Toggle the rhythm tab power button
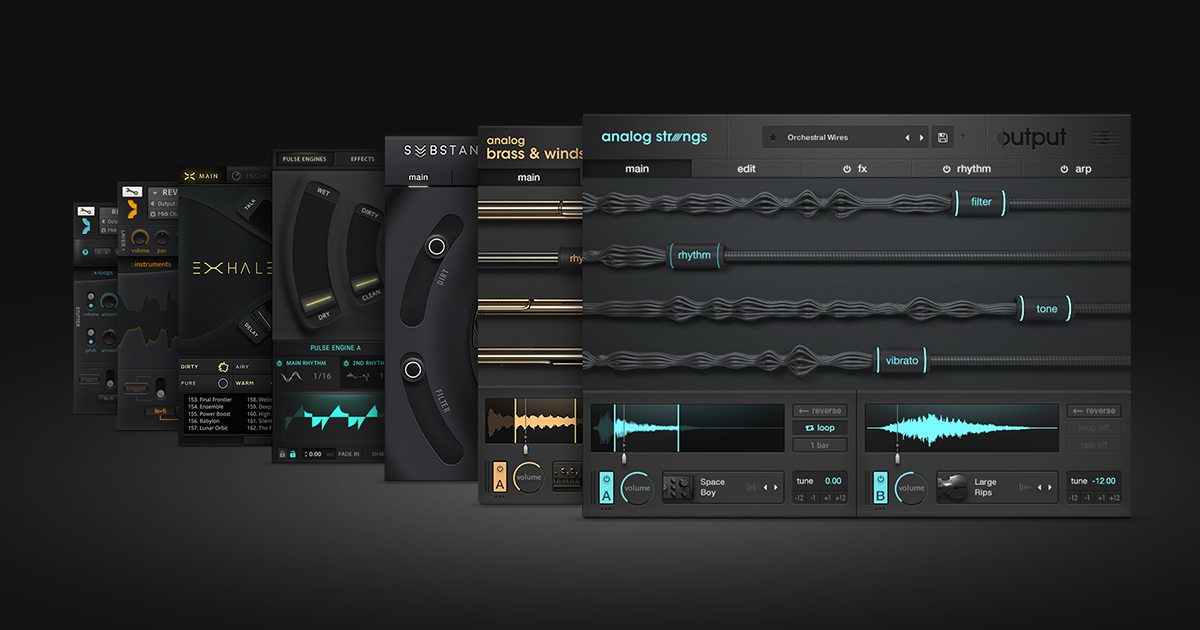This screenshot has width=1200, height=630. tap(946, 169)
